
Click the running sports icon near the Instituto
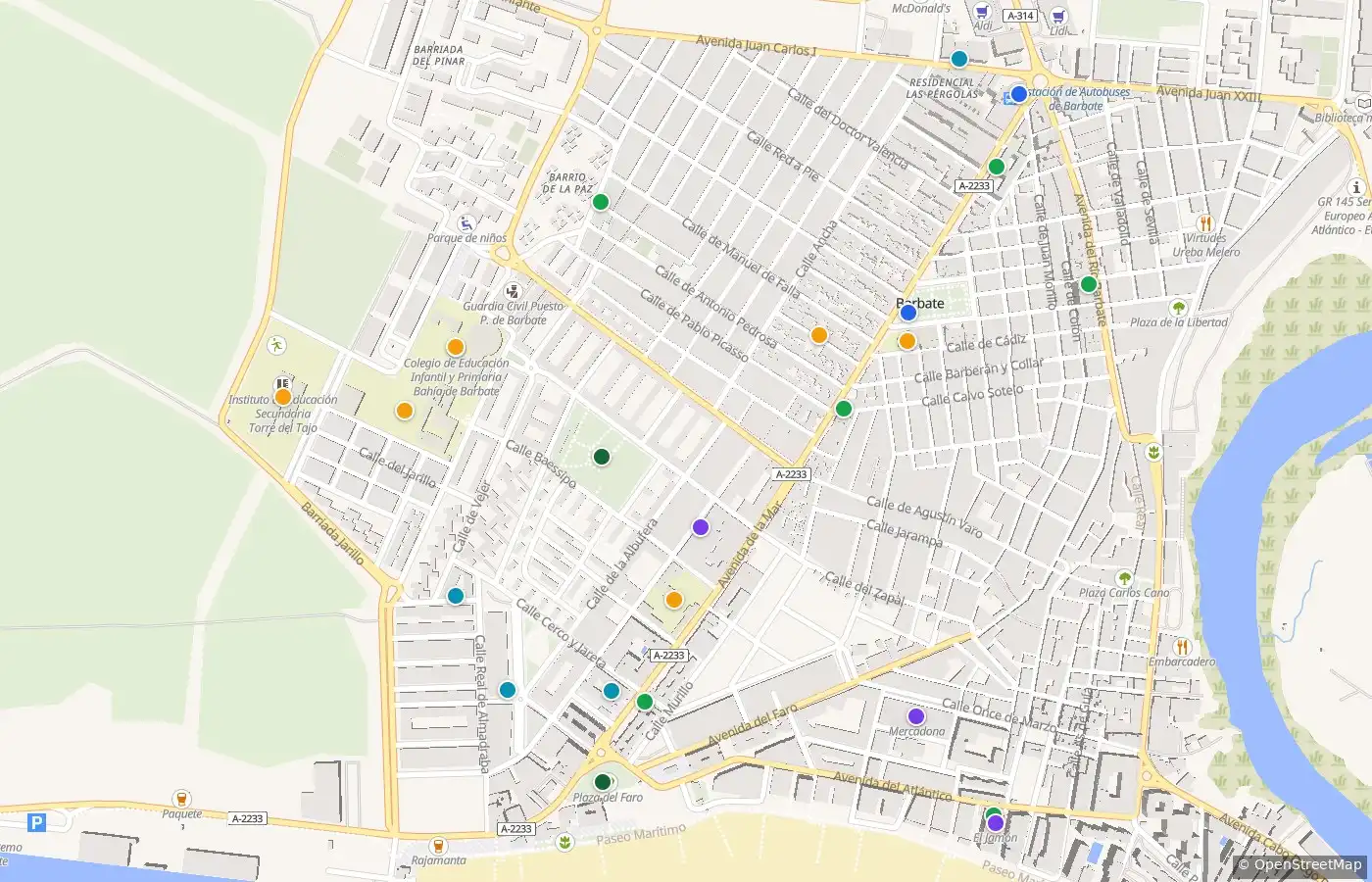[x=277, y=345]
